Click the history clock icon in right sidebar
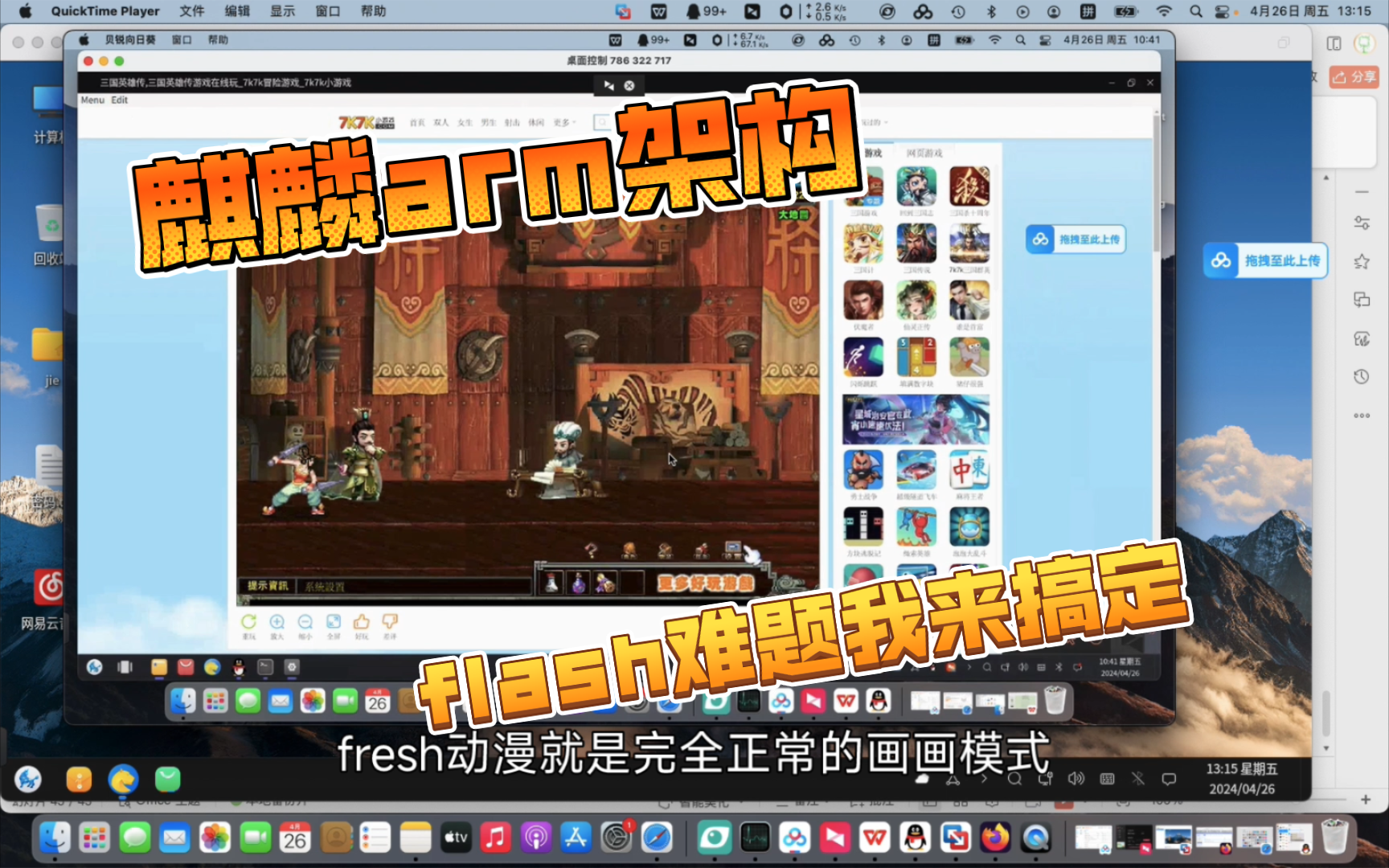The height and width of the screenshot is (868, 1389). click(1362, 376)
